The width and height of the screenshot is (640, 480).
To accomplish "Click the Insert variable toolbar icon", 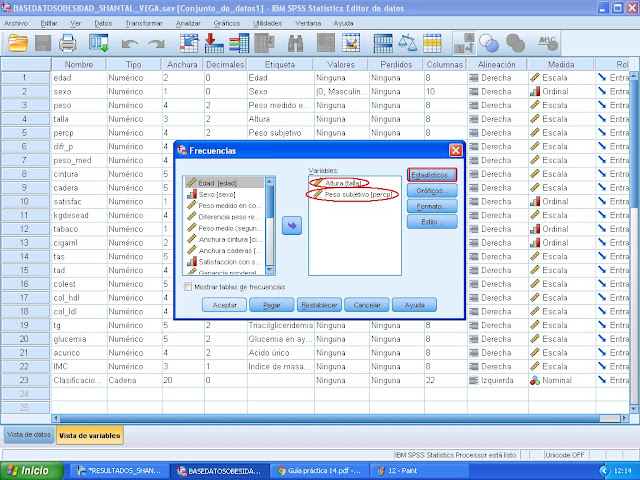I will 351,43.
